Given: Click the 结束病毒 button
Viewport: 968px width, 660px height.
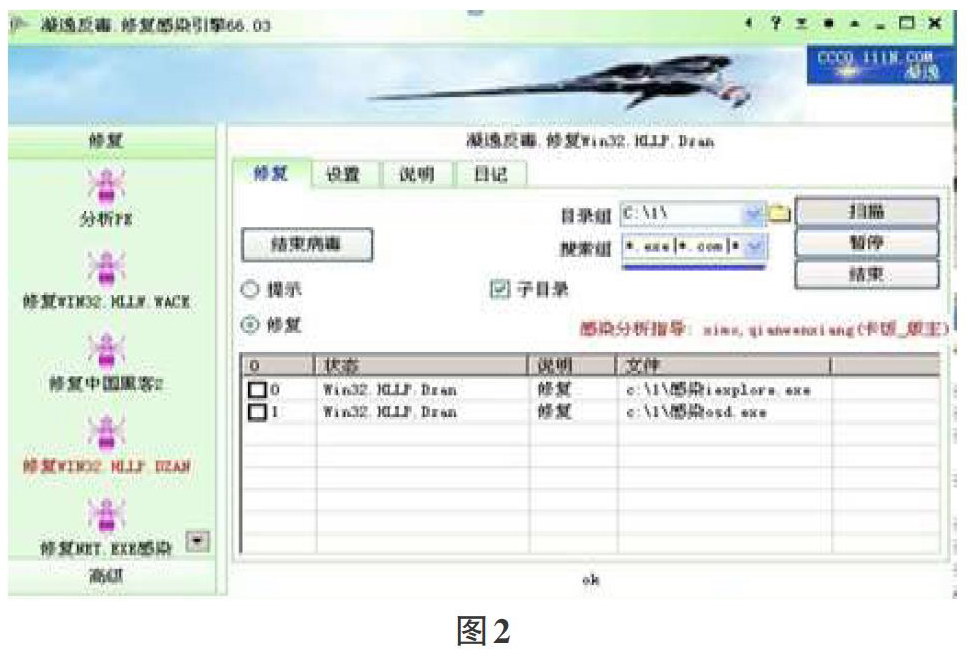Looking at the screenshot, I should pyautogui.click(x=307, y=244).
